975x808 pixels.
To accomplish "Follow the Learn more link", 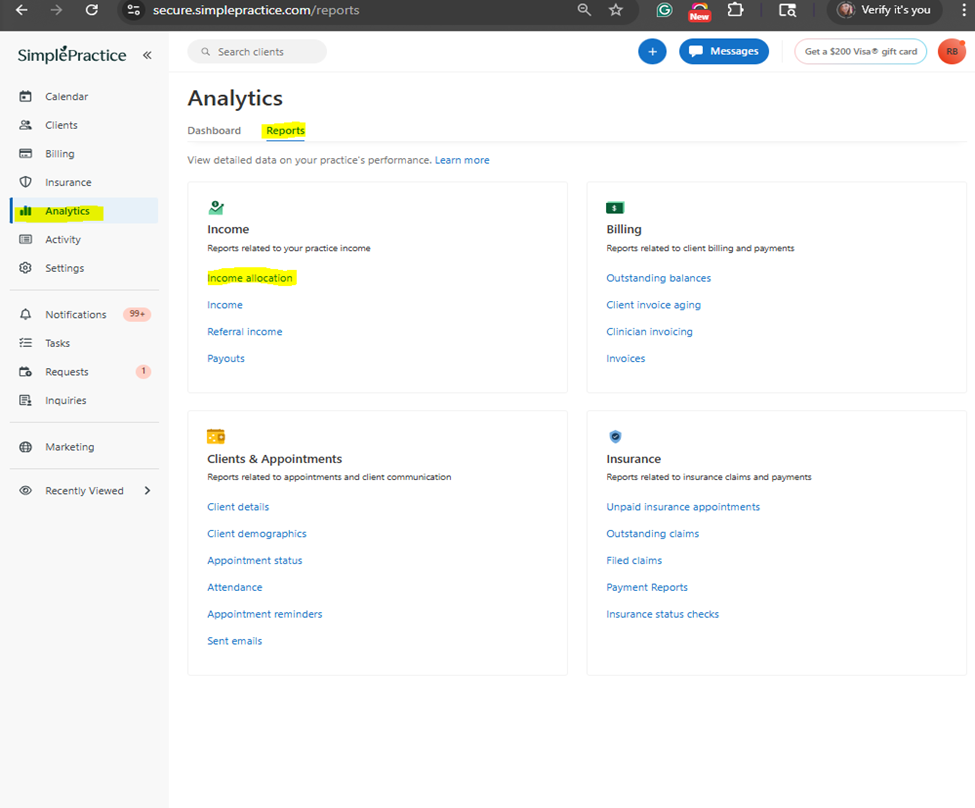I will click(x=462, y=160).
